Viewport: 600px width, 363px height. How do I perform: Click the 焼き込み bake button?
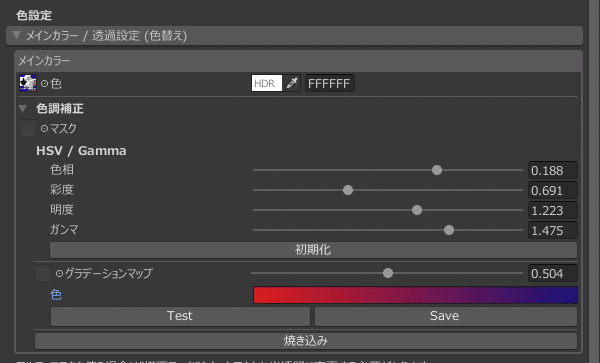click(306, 341)
